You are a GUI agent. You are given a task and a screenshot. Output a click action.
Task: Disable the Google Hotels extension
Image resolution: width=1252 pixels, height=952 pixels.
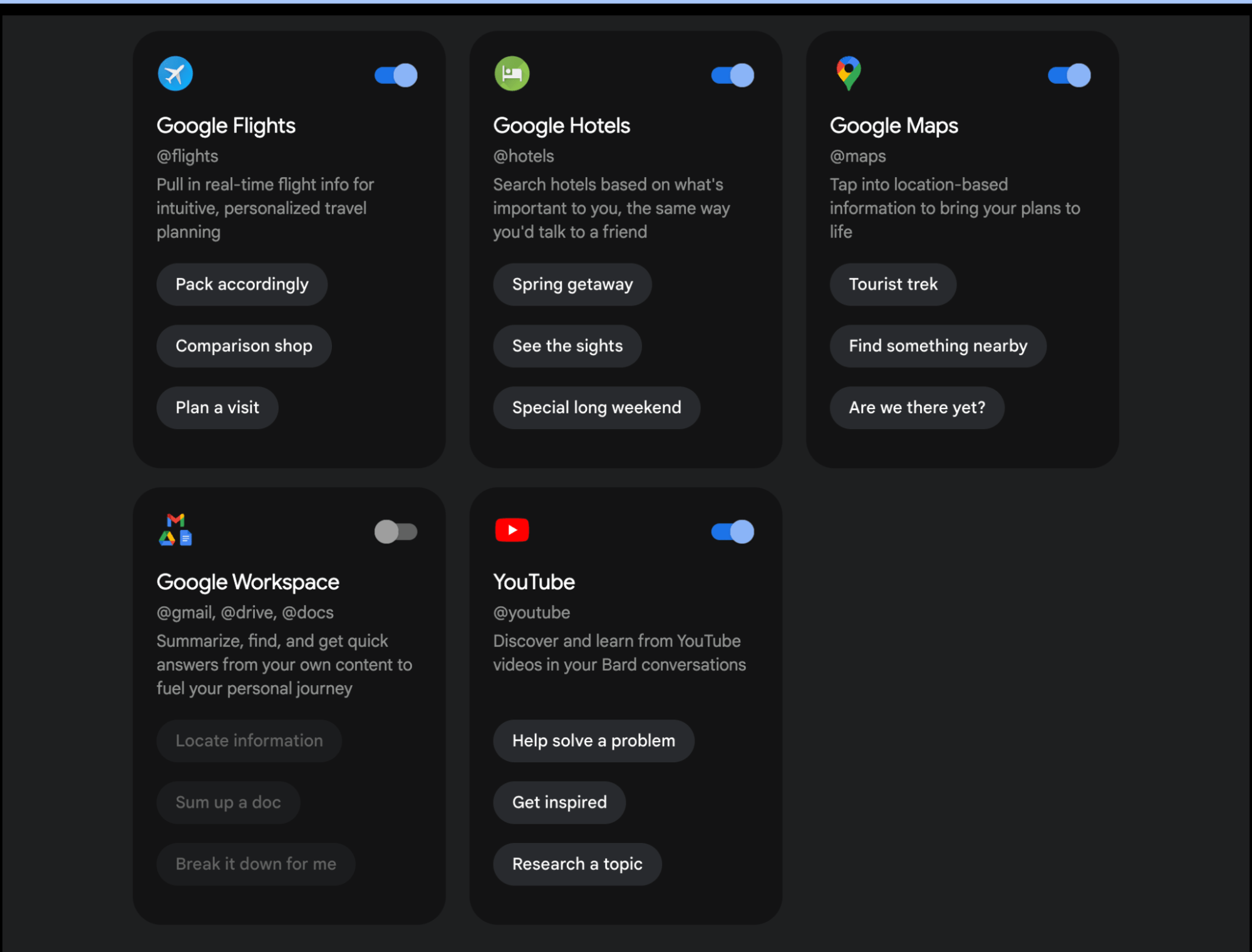732,75
